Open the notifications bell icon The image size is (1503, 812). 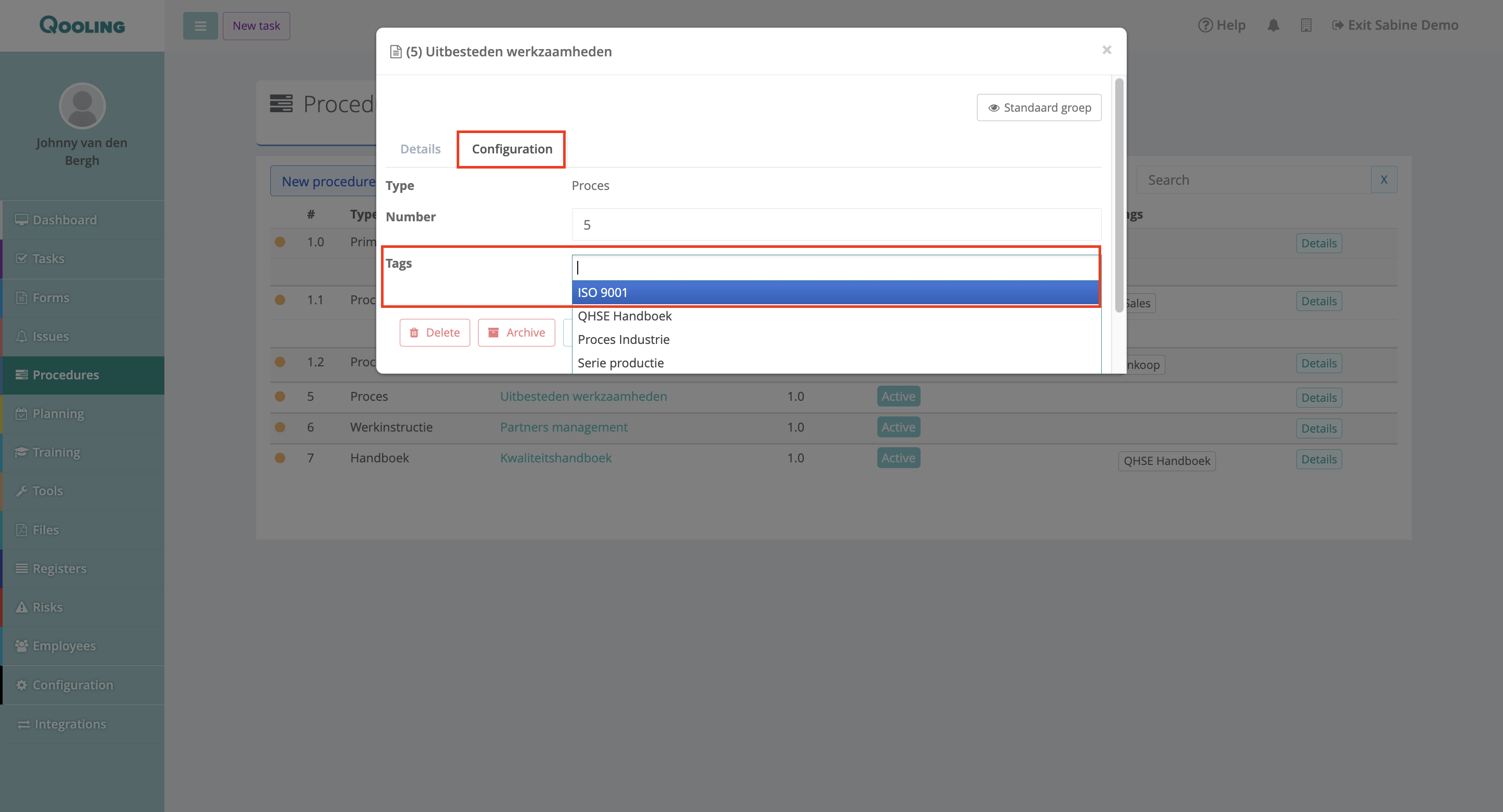coord(1273,25)
